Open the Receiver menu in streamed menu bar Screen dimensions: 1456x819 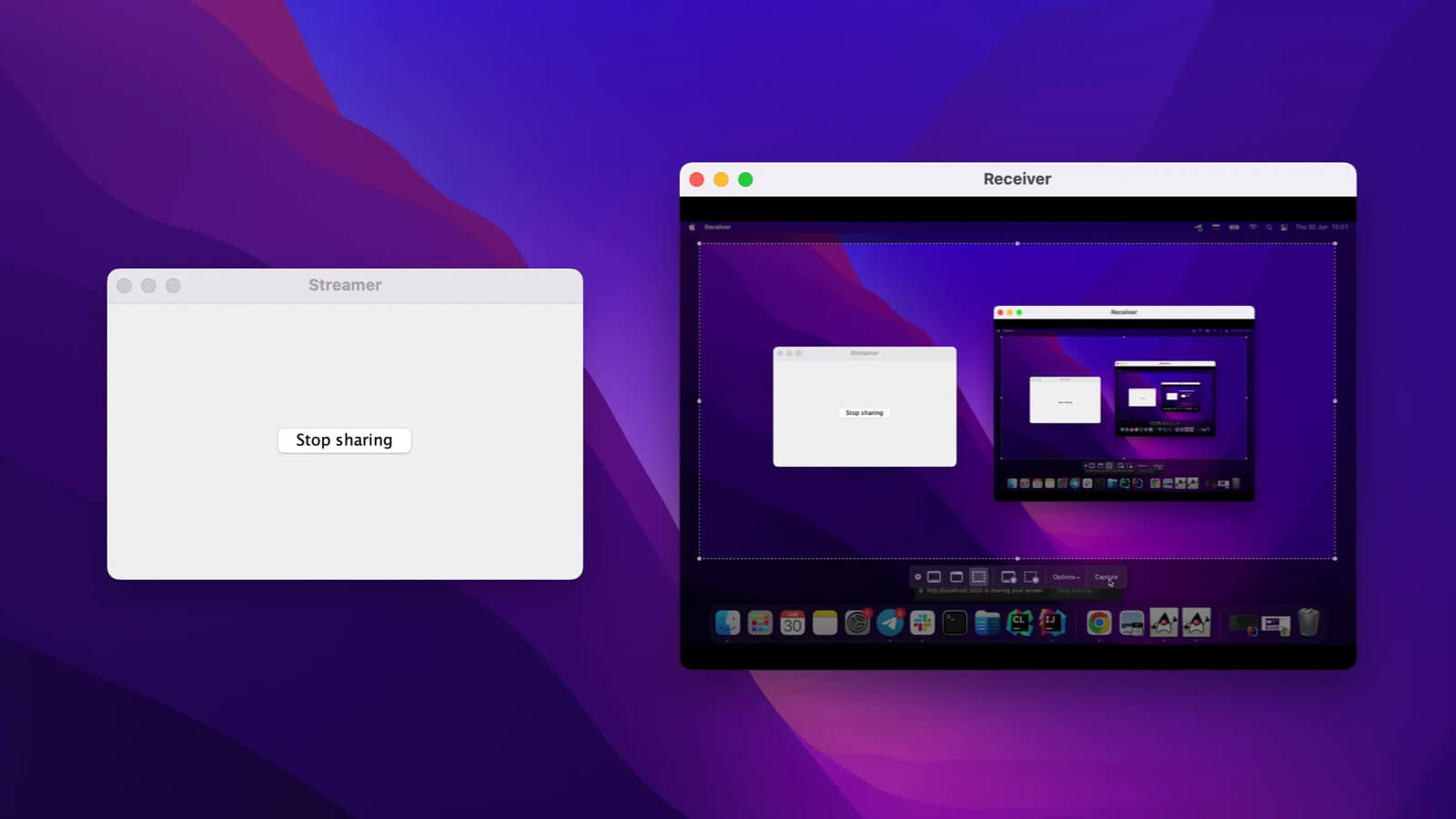coord(717,227)
